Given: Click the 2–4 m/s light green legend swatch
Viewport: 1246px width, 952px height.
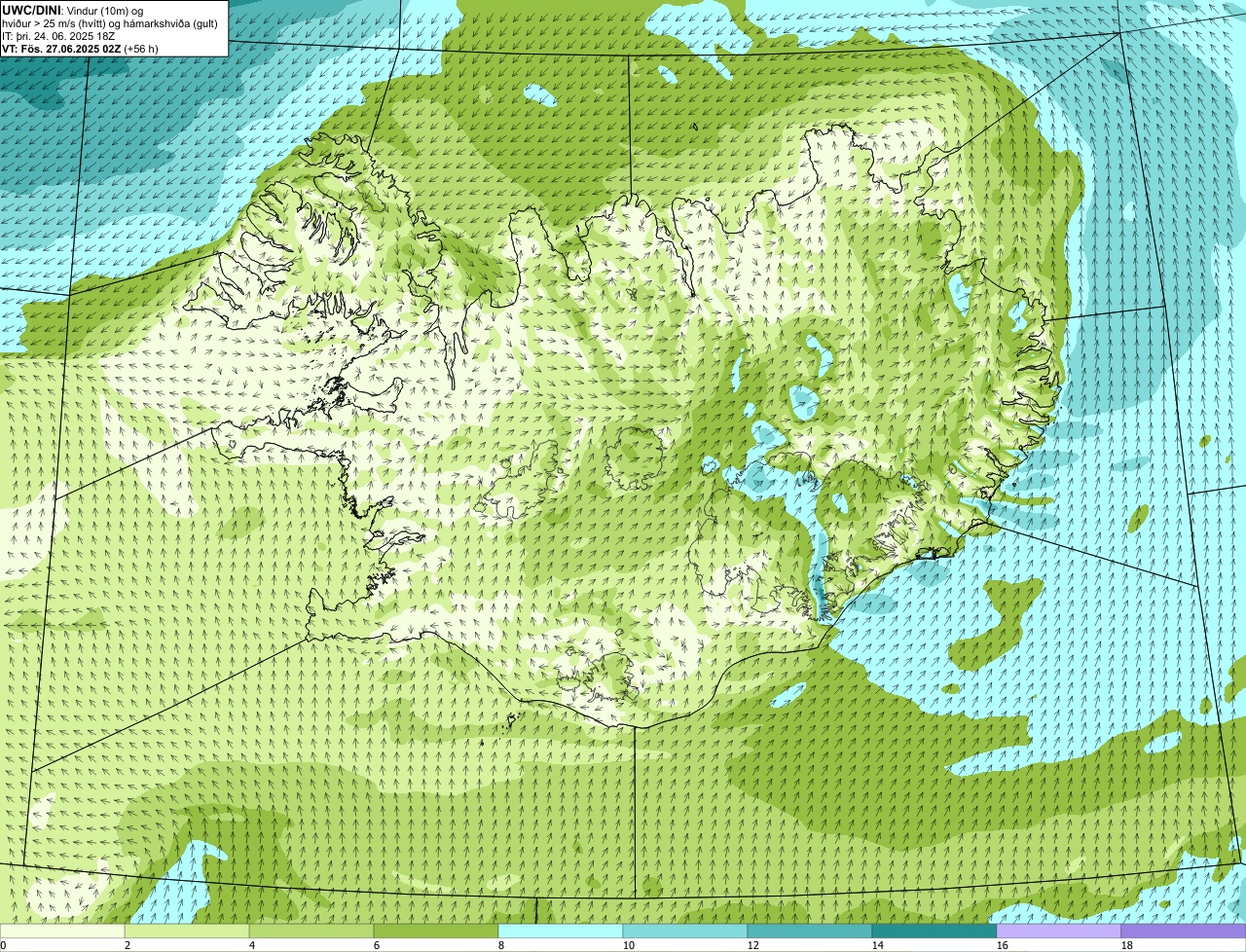Looking at the screenshot, I should (187, 931).
